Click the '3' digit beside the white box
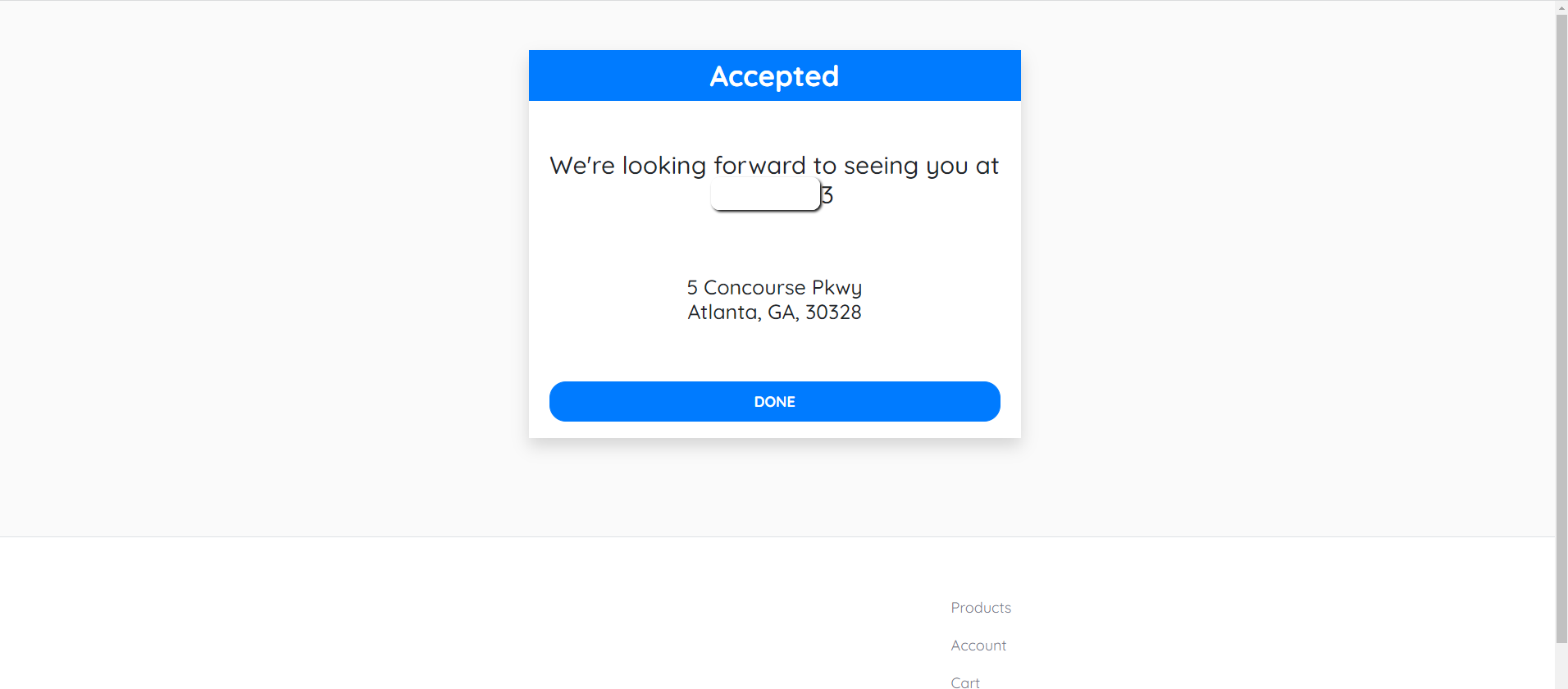This screenshot has height=689, width=1568. click(x=827, y=195)
